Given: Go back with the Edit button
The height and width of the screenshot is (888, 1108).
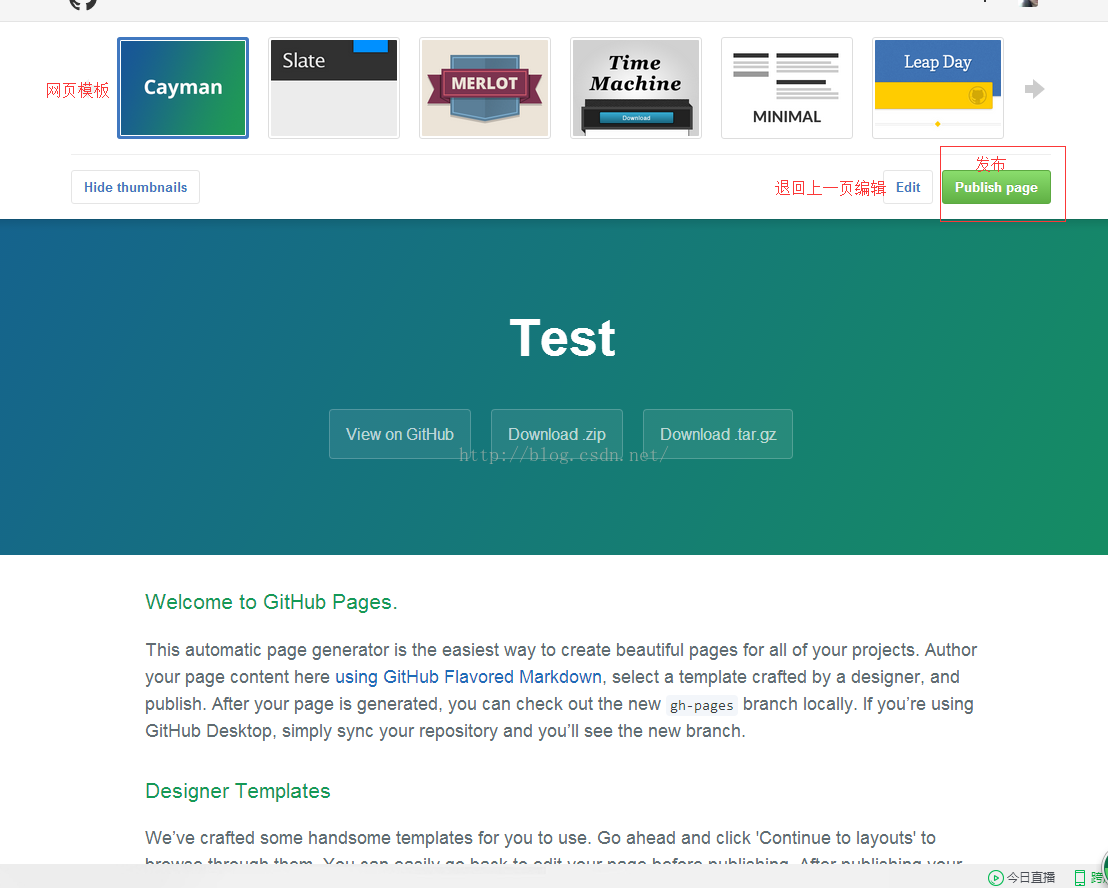Looking at the screenshot, I should (908, 187).
